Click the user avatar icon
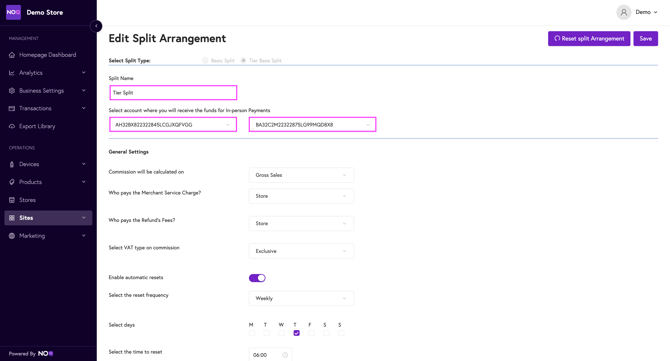 pos(623,12)
